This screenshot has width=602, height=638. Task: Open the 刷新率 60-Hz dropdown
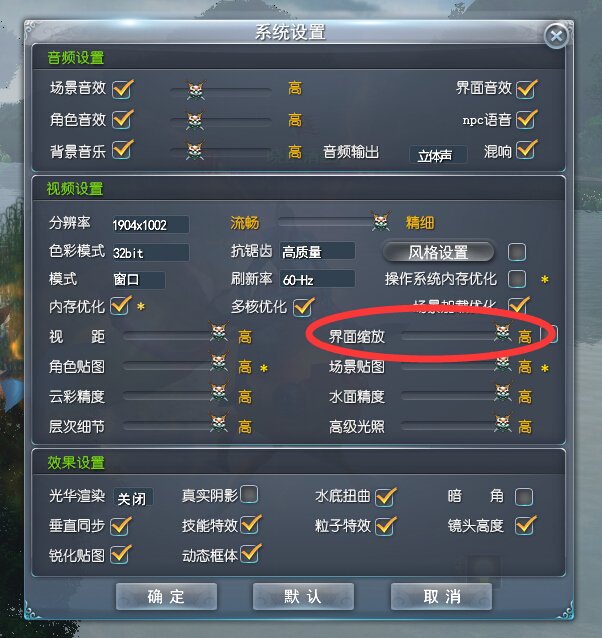(x=317, y=279)
